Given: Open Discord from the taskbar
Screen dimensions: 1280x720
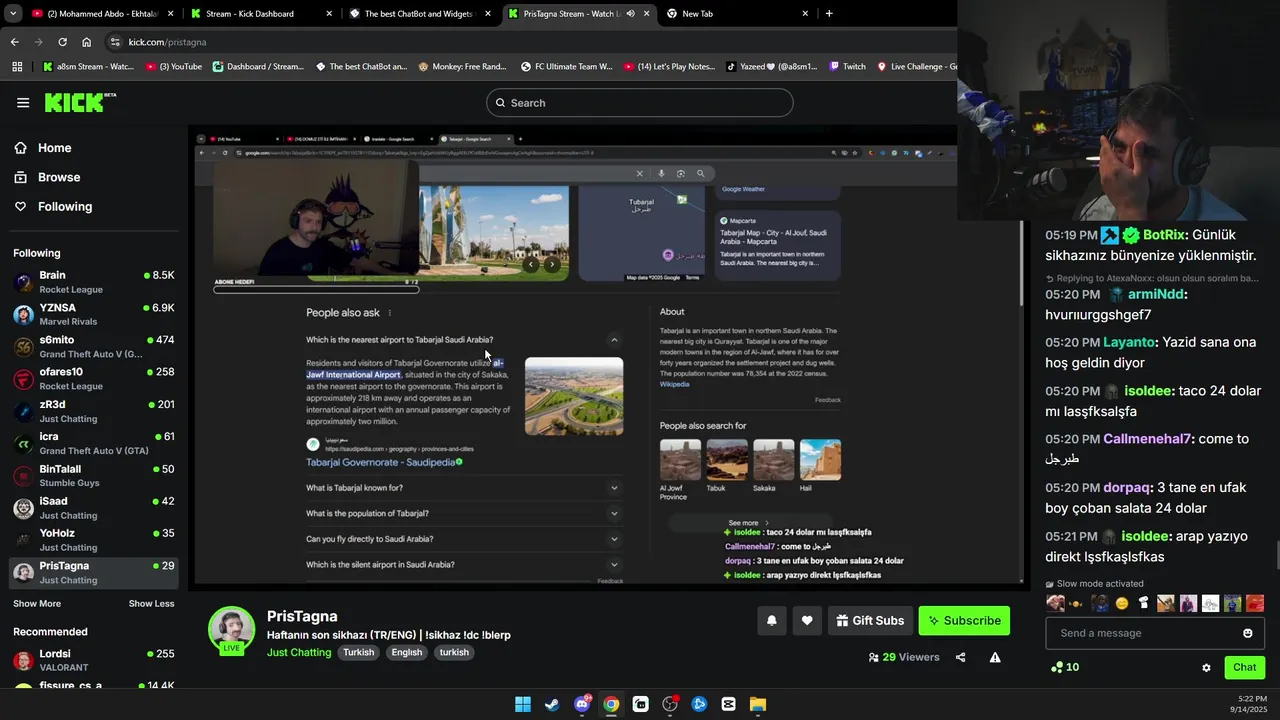Looking at the screenshot, I should [582, 704].
